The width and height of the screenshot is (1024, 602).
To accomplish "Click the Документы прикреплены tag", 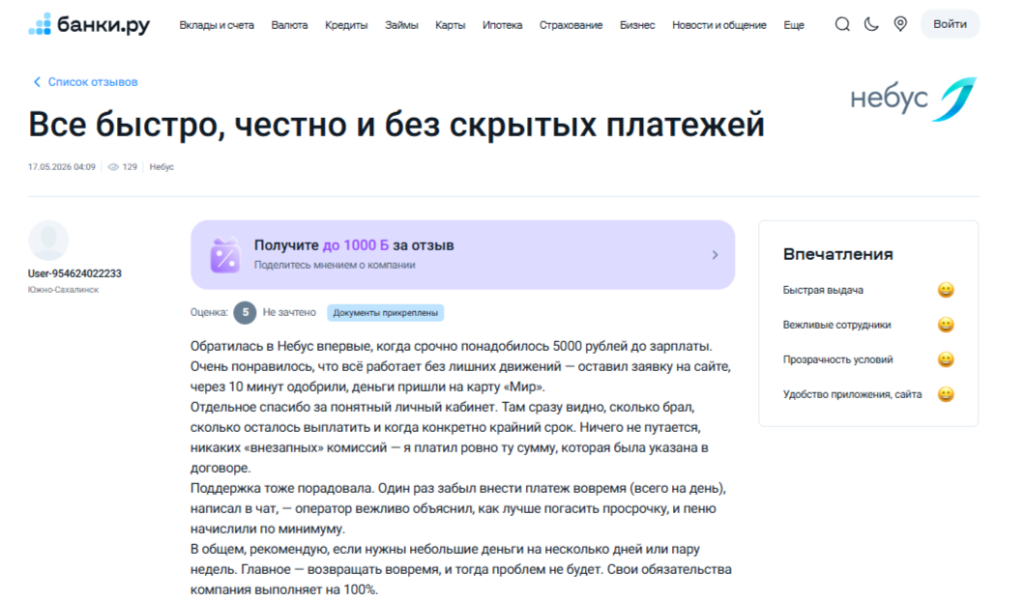I will (385, 313).
